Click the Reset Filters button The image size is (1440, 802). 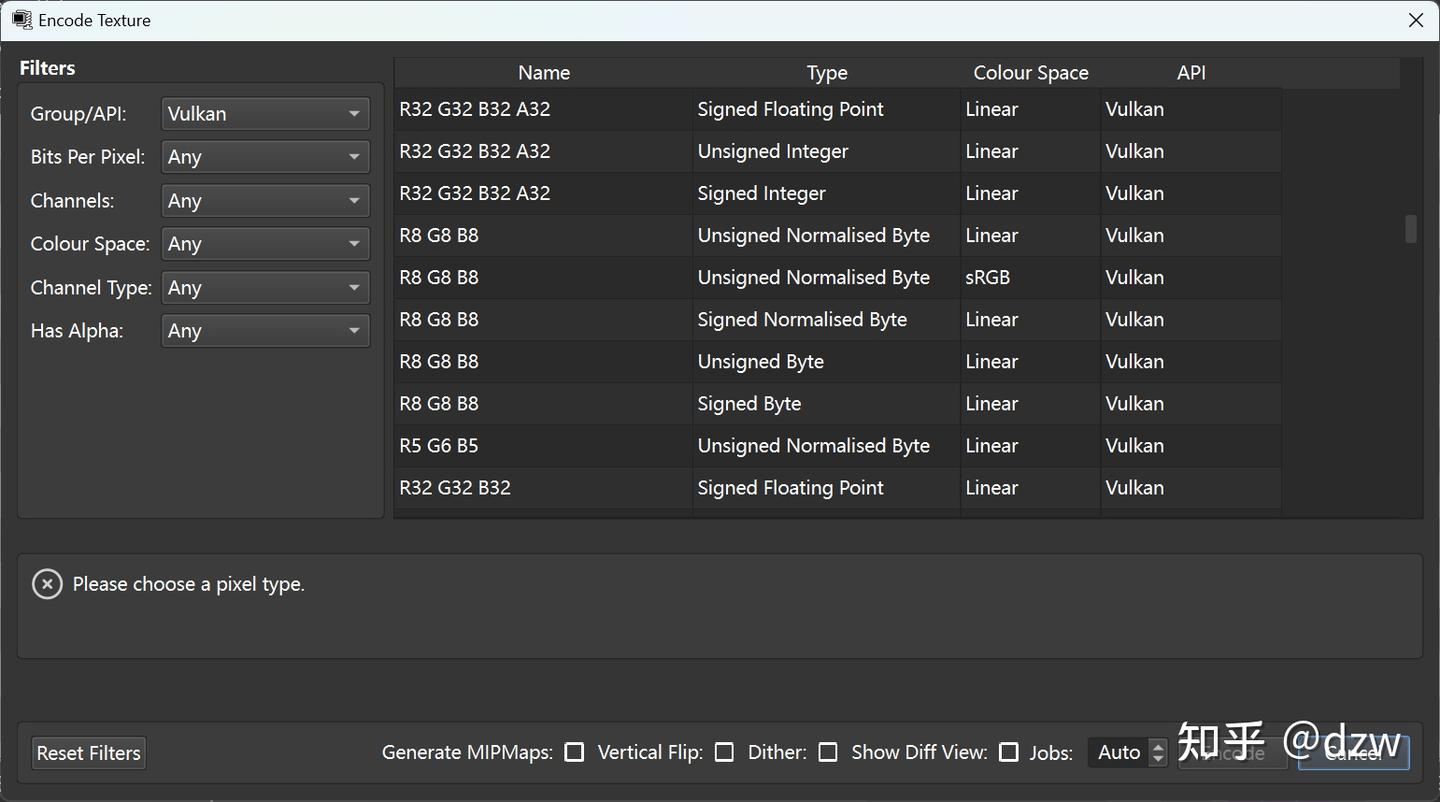[89, 753]
